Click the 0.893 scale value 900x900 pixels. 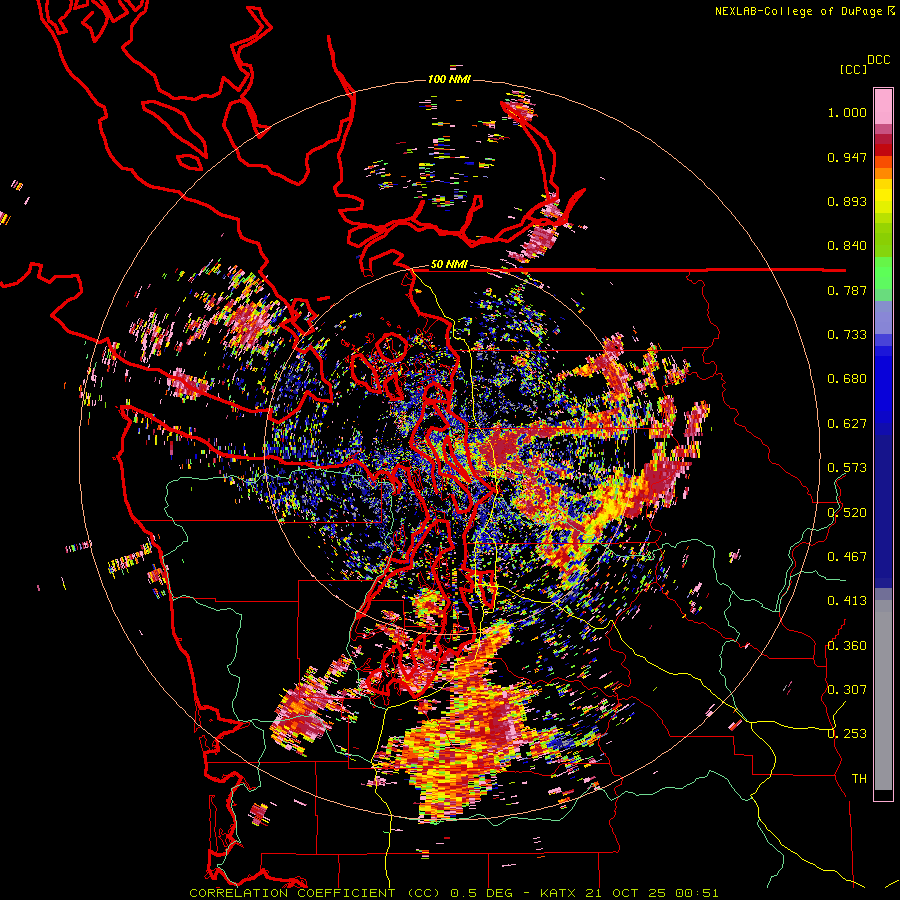847,201
